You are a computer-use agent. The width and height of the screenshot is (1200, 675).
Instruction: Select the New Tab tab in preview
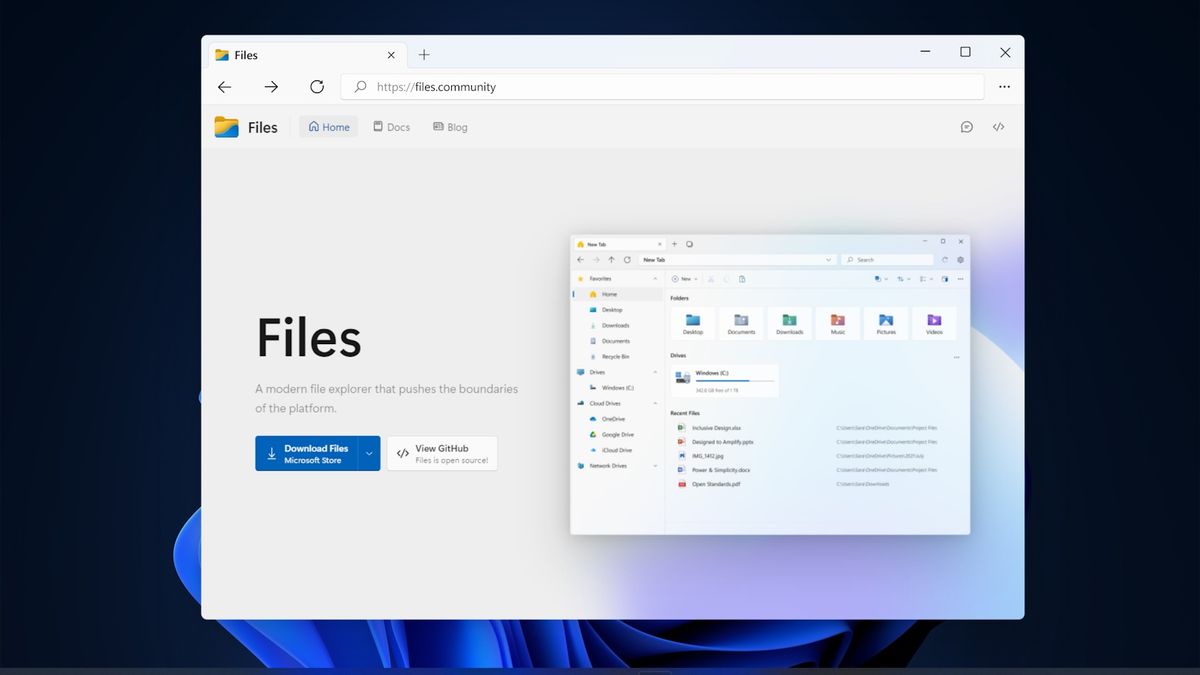point(620,244)
